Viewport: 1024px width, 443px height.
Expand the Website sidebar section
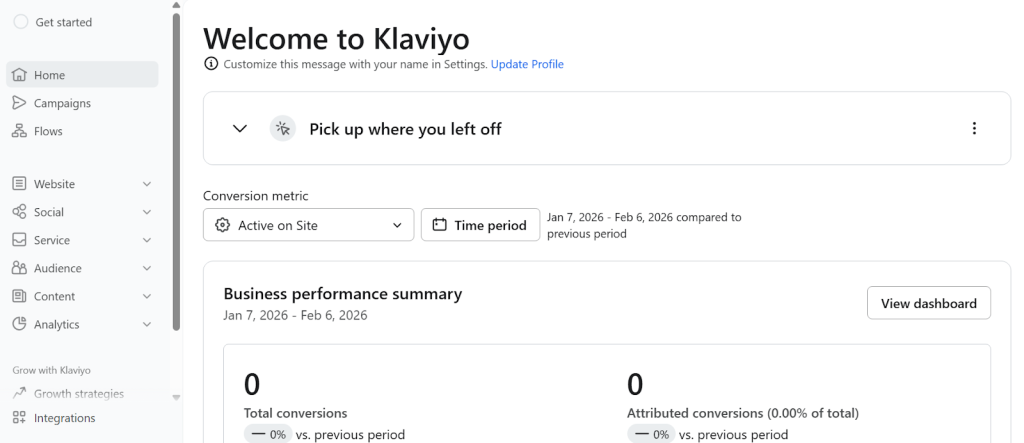[147, 184]
